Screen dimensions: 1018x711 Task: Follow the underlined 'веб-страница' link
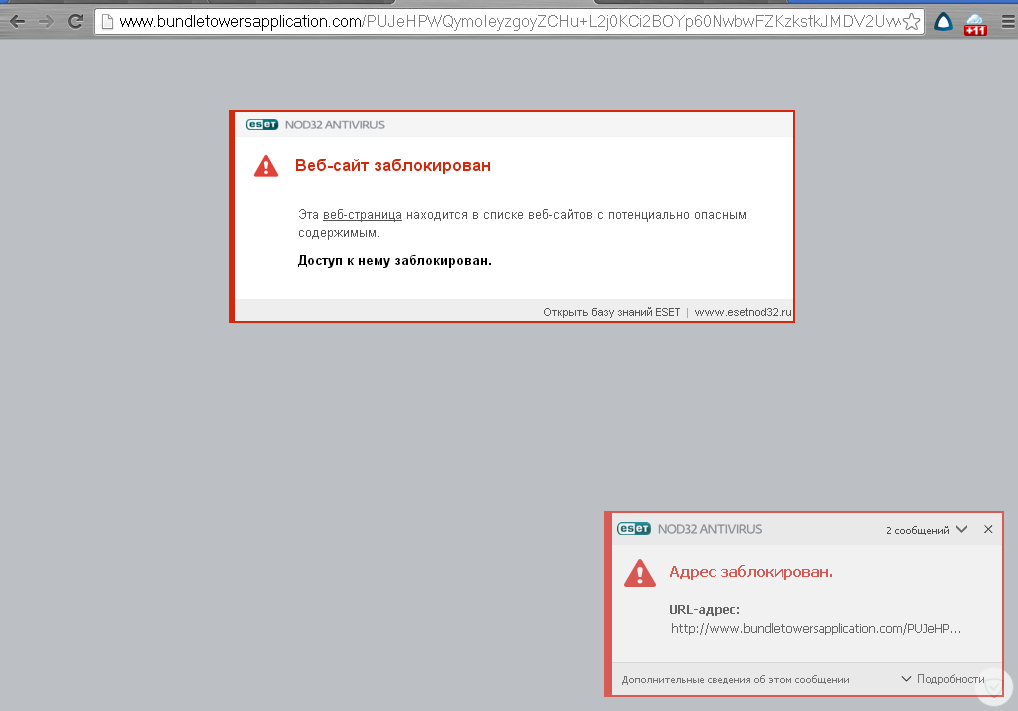point(362,215)
